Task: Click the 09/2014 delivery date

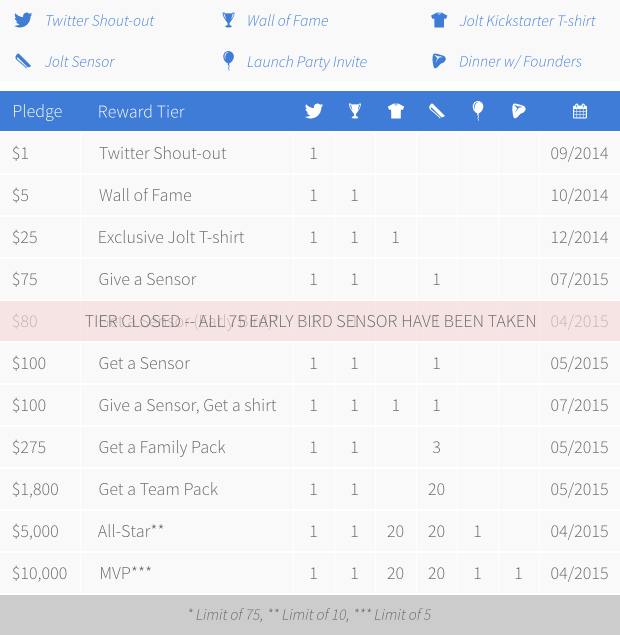Action: point(579,153)
